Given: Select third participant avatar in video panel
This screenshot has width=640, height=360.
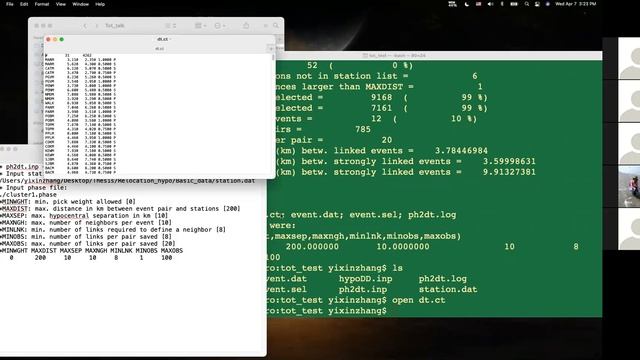Looking at the screenshot, I should click(629, 144).
